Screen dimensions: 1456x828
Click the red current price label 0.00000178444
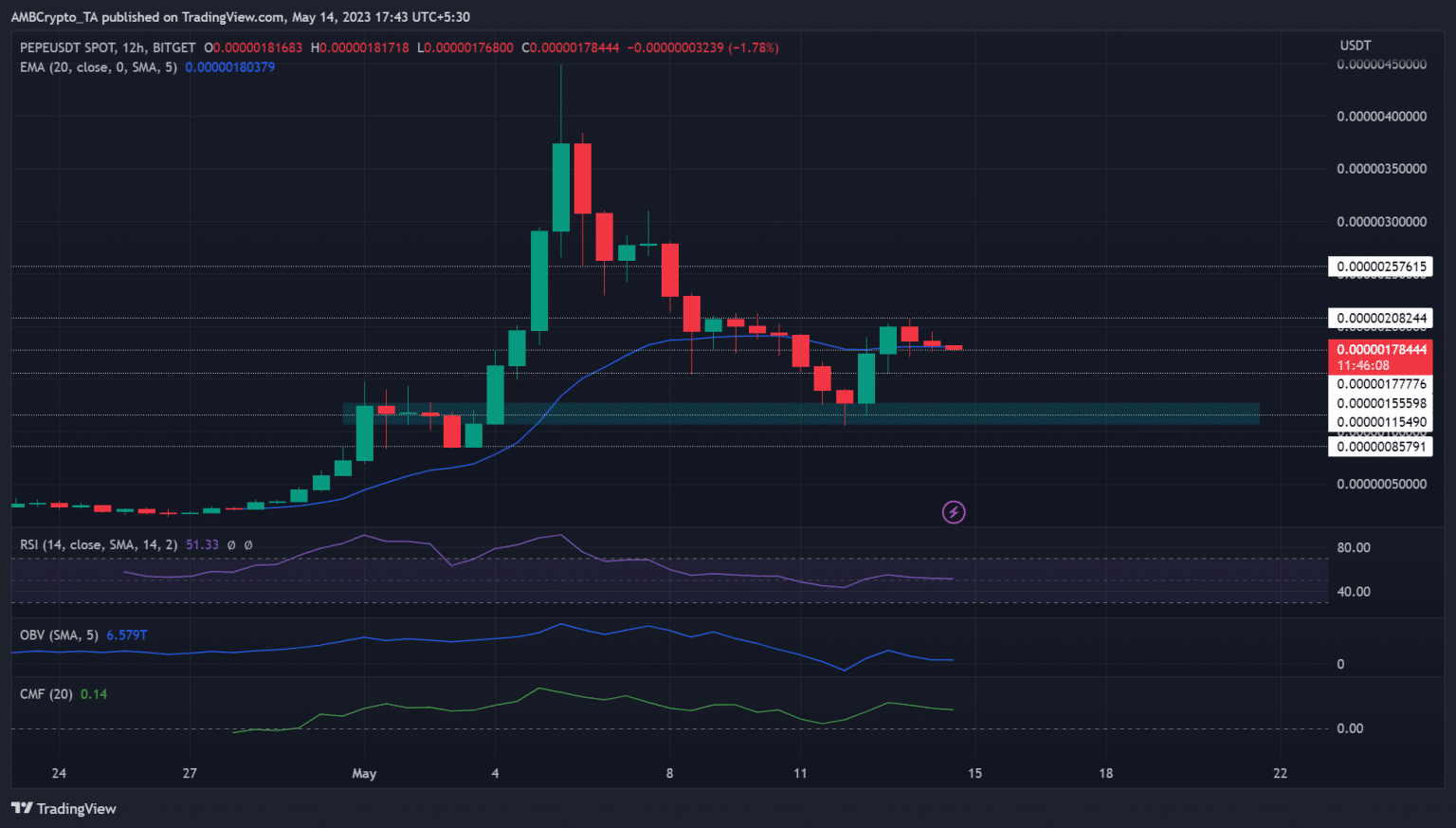(1380, 350)
